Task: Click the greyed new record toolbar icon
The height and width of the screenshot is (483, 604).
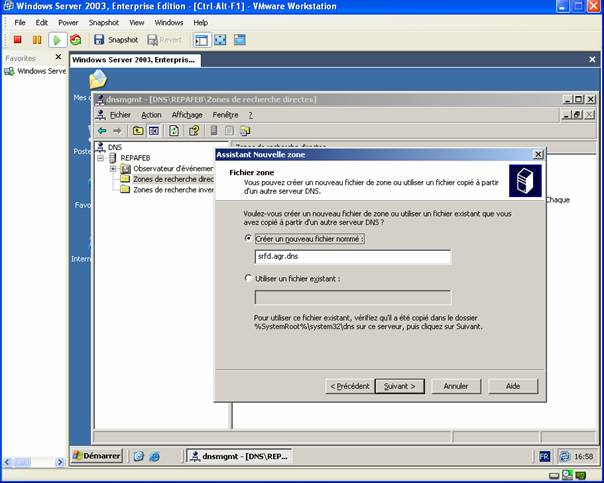Action: pos(229,131)
